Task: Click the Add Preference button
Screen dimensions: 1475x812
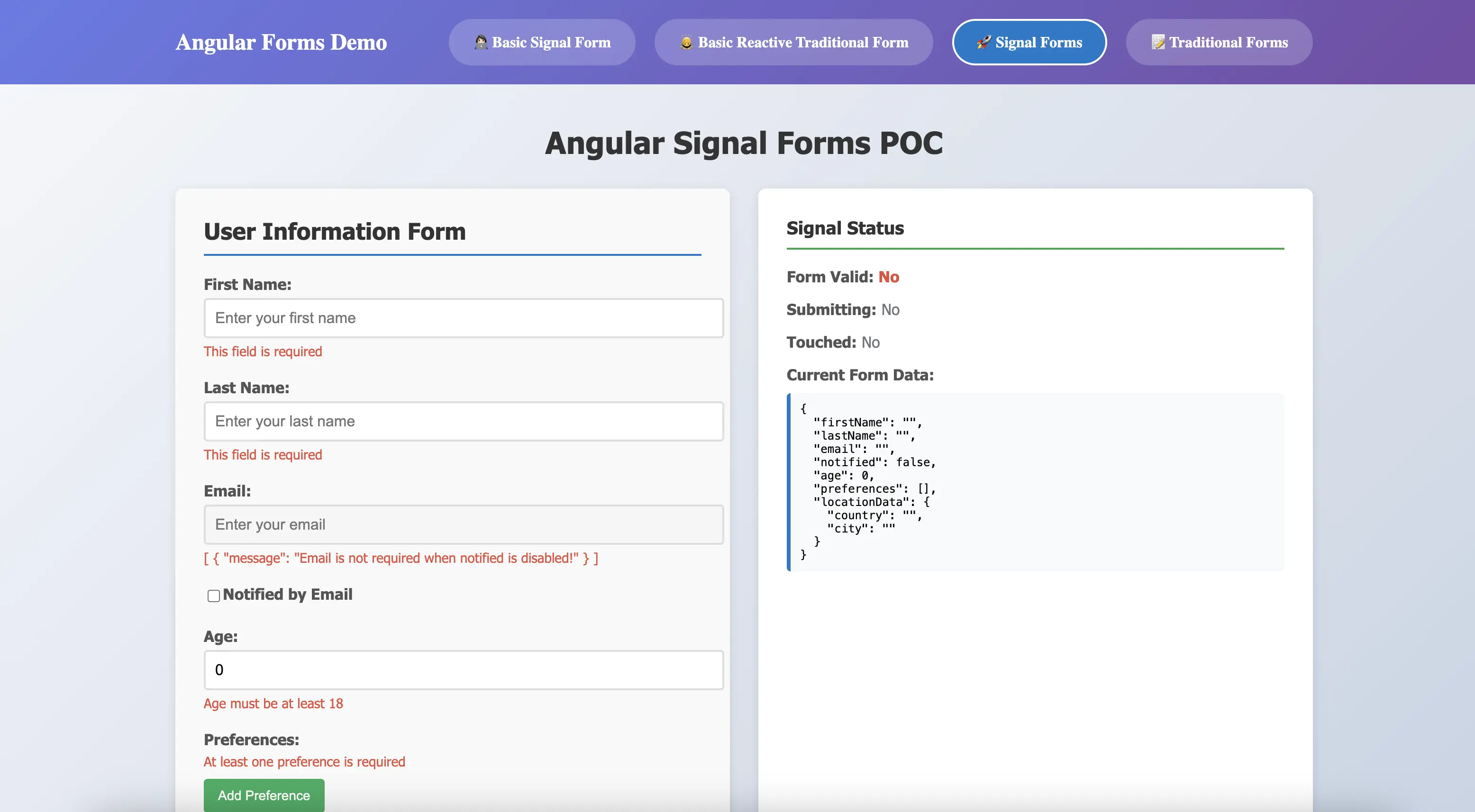Action: tap(264, 795)
